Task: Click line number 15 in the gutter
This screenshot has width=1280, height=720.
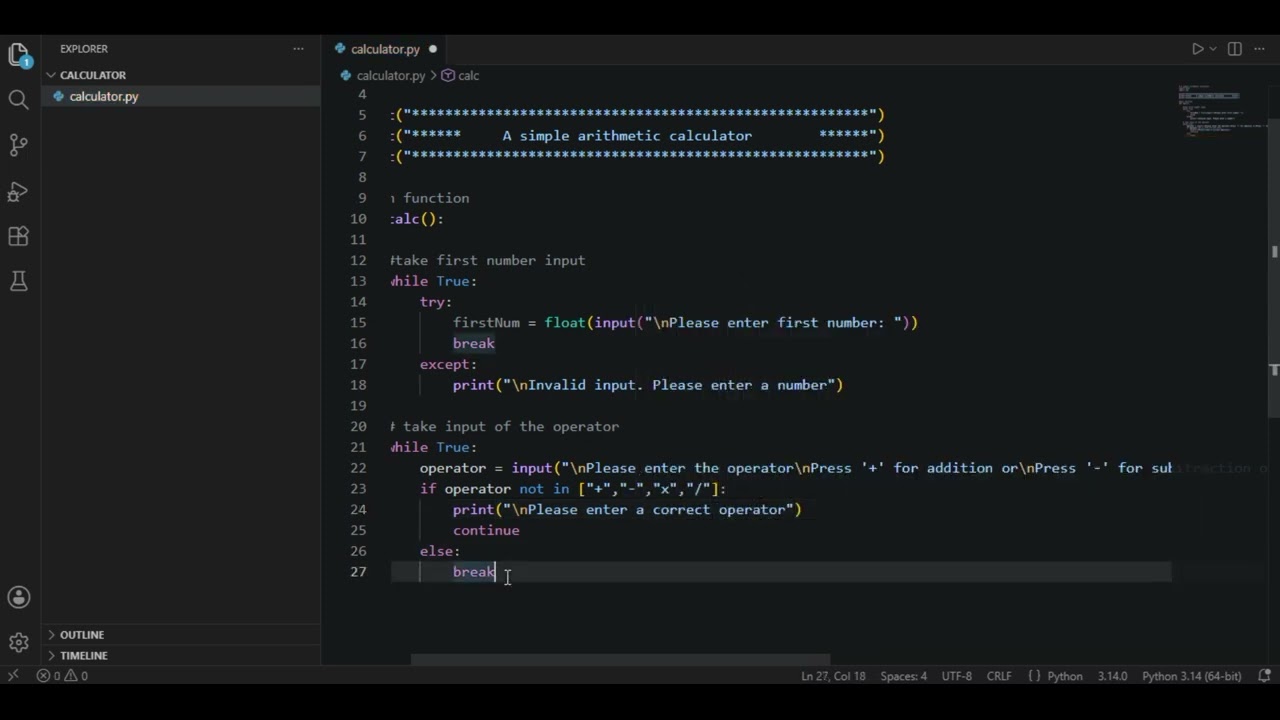Action: [358, 323]
